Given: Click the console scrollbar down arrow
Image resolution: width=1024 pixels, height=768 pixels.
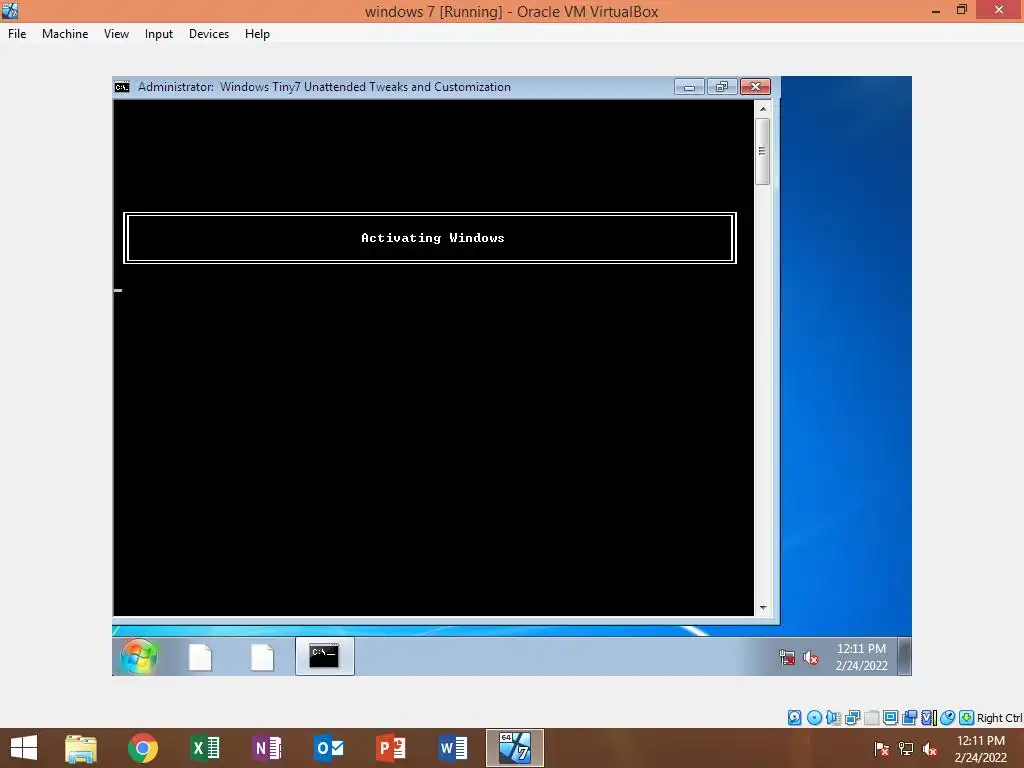Looking at the screenshot, I should coord(763,608).
